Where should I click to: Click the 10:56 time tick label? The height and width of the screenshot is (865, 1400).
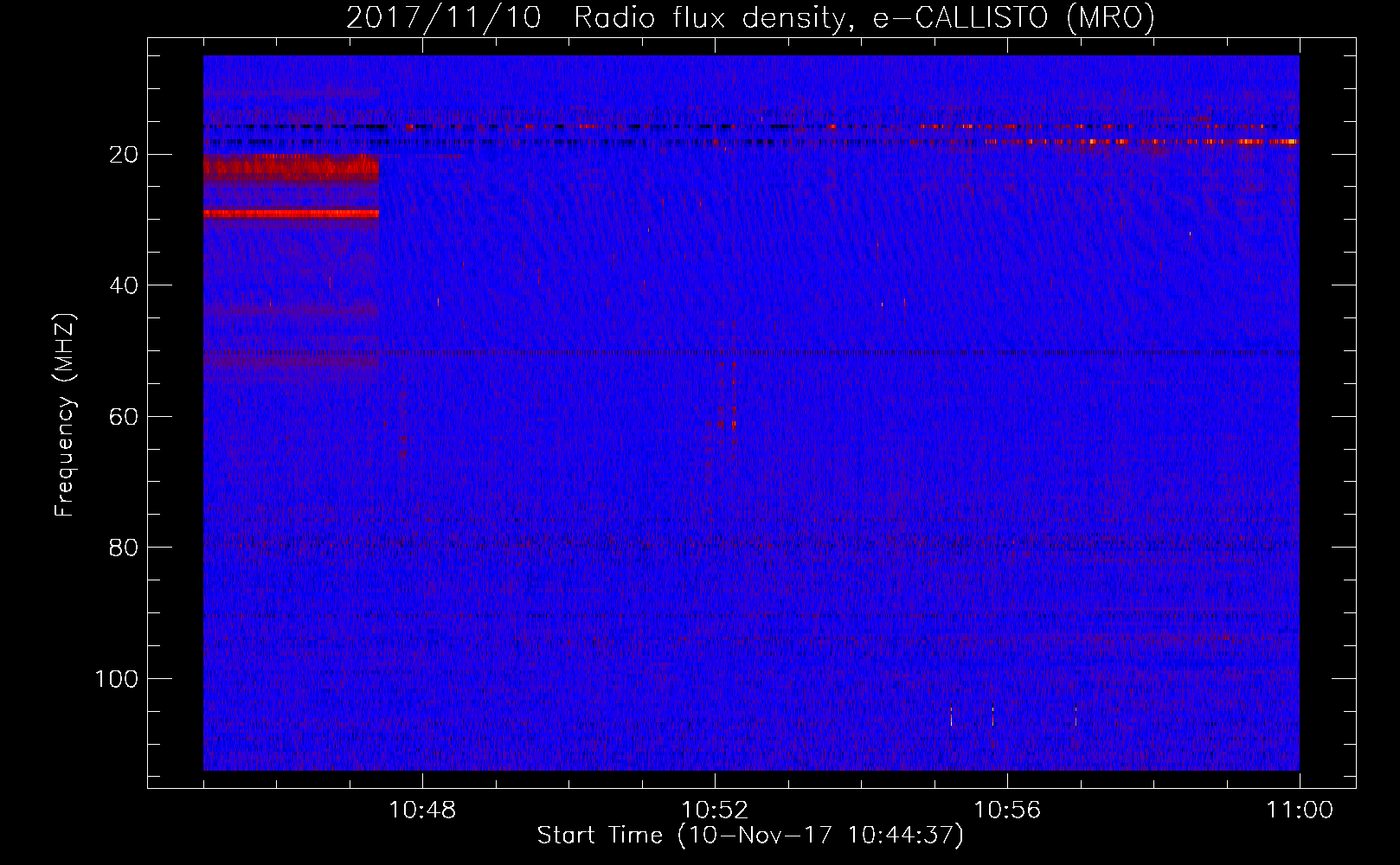pyautogui.click(x=1007, y=811)
